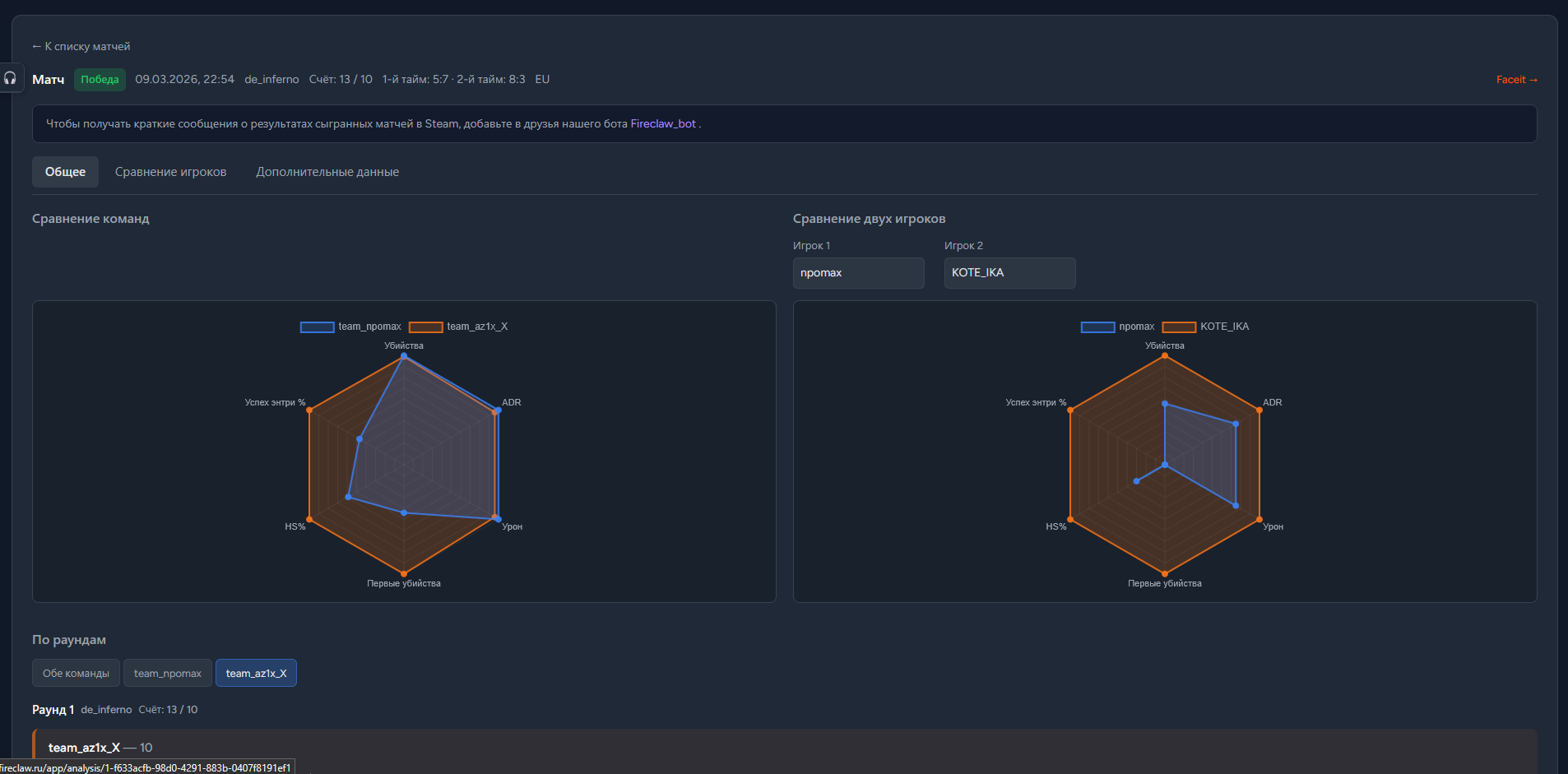Click the green "Победа" badge
Screen dimensions: 1568x774
[100, 80]
